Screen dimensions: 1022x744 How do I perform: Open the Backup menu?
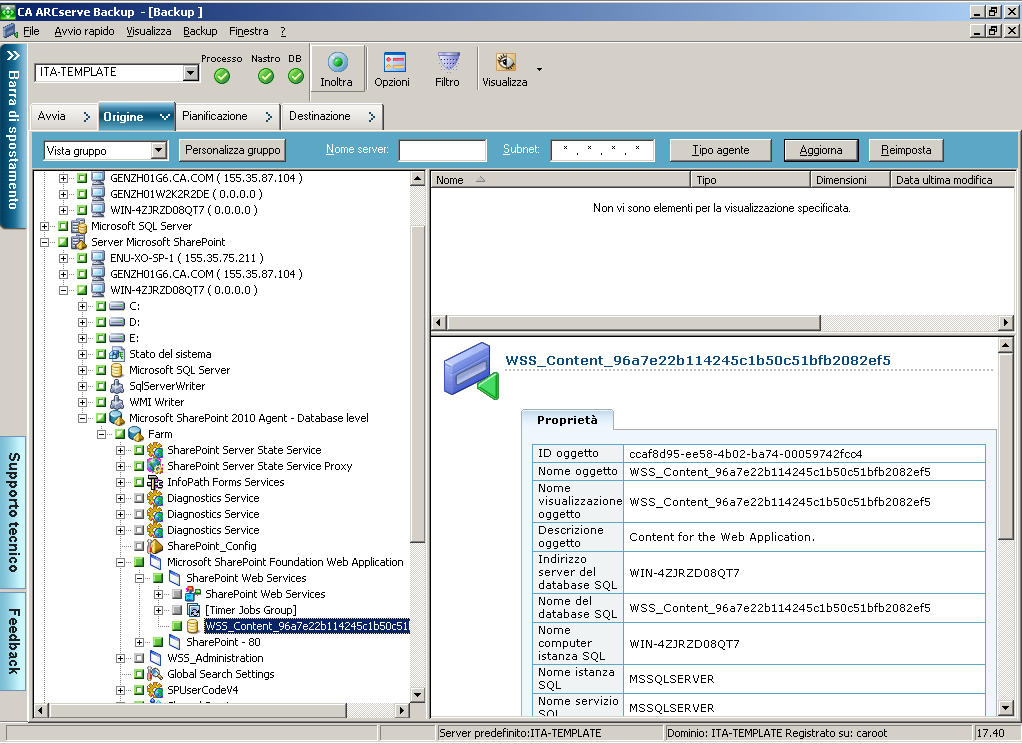pyautogui.click(x=200, y=31)
